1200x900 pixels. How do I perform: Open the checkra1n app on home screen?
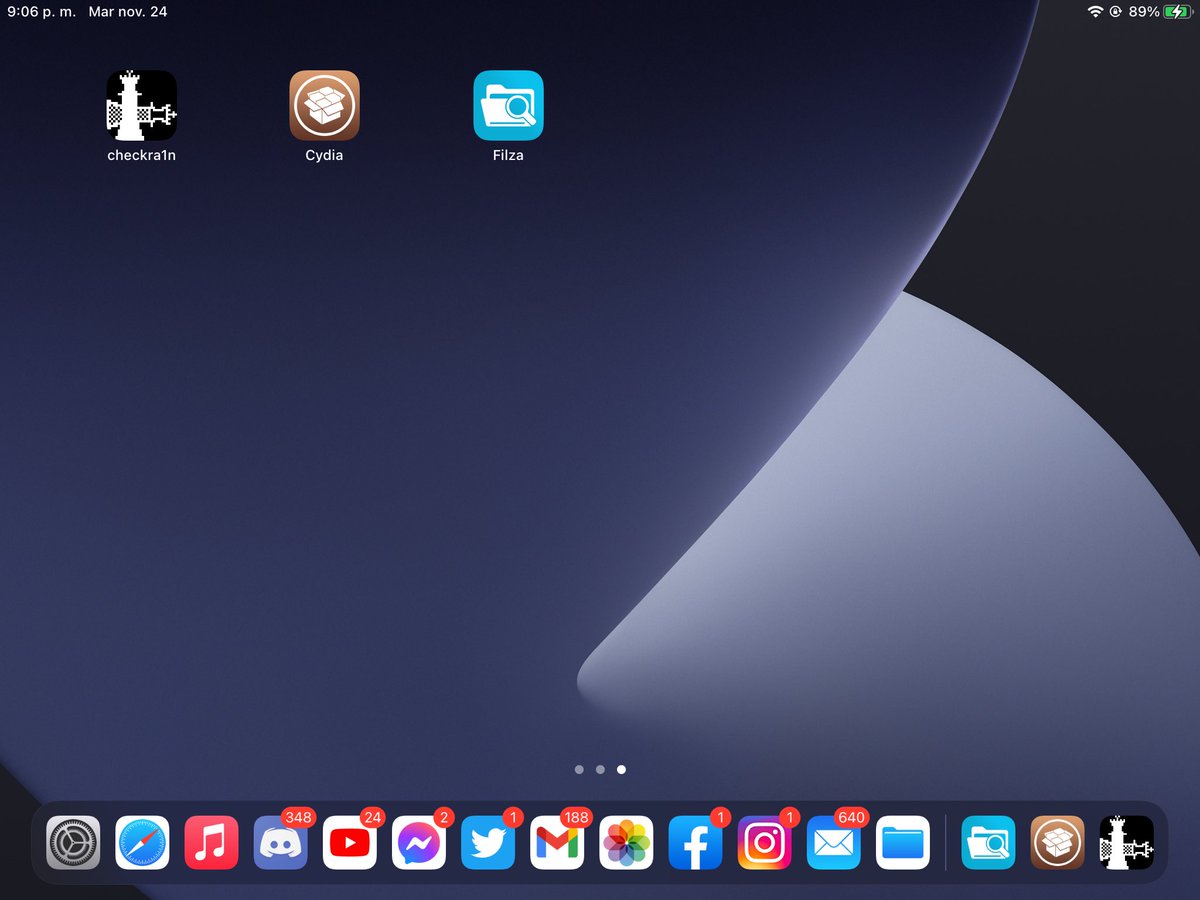[142, 105]
